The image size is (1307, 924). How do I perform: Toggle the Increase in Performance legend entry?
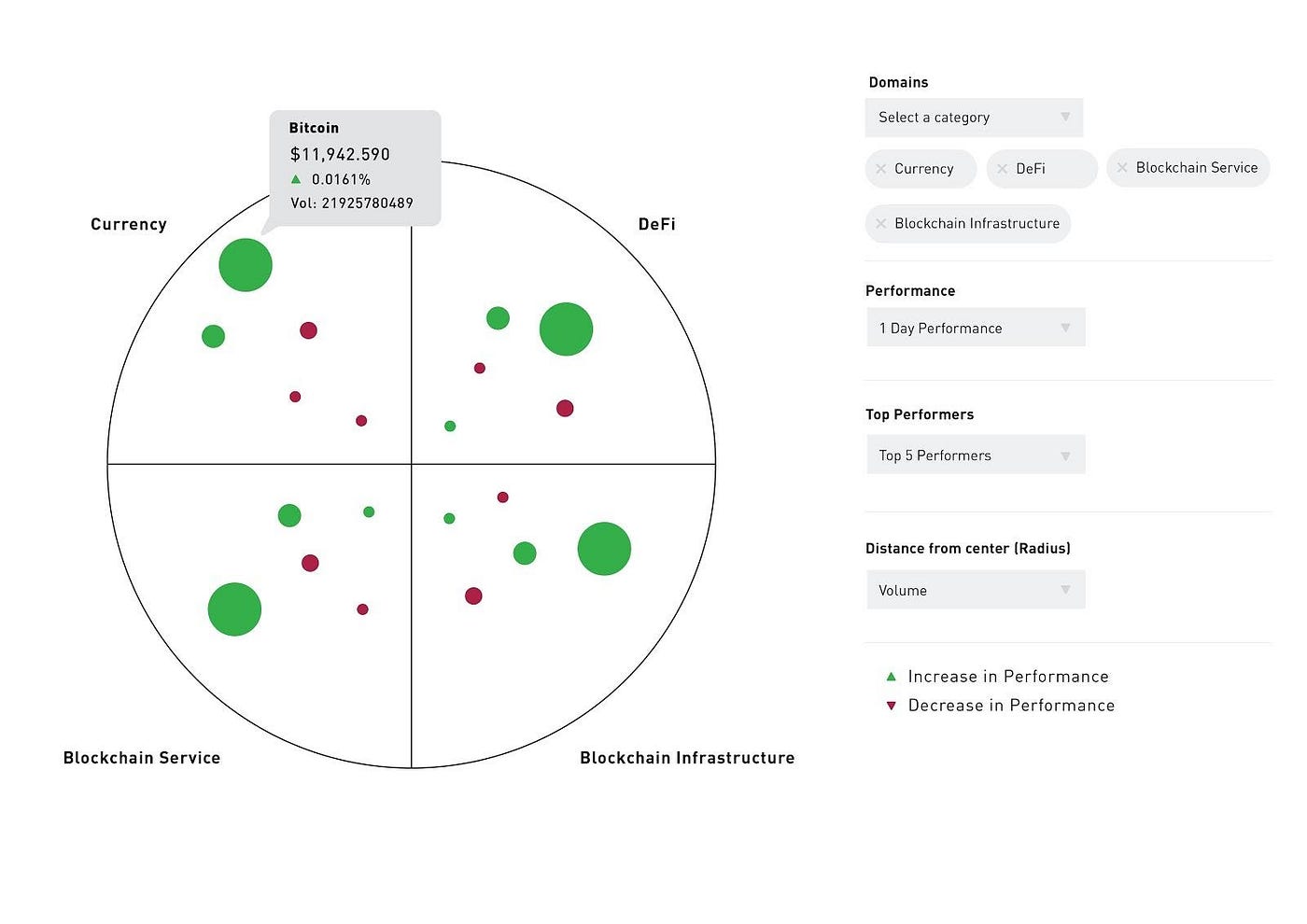click(1007, 676)
